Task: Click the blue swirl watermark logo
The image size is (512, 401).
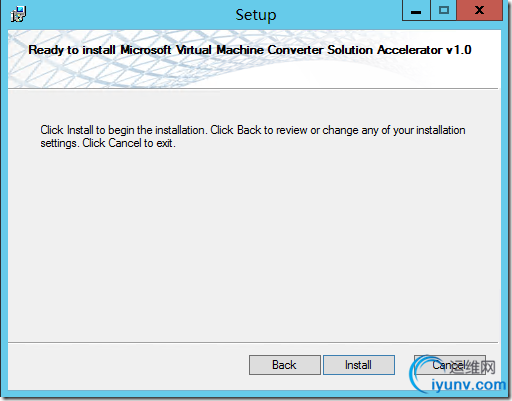Action: coord(420,373)
